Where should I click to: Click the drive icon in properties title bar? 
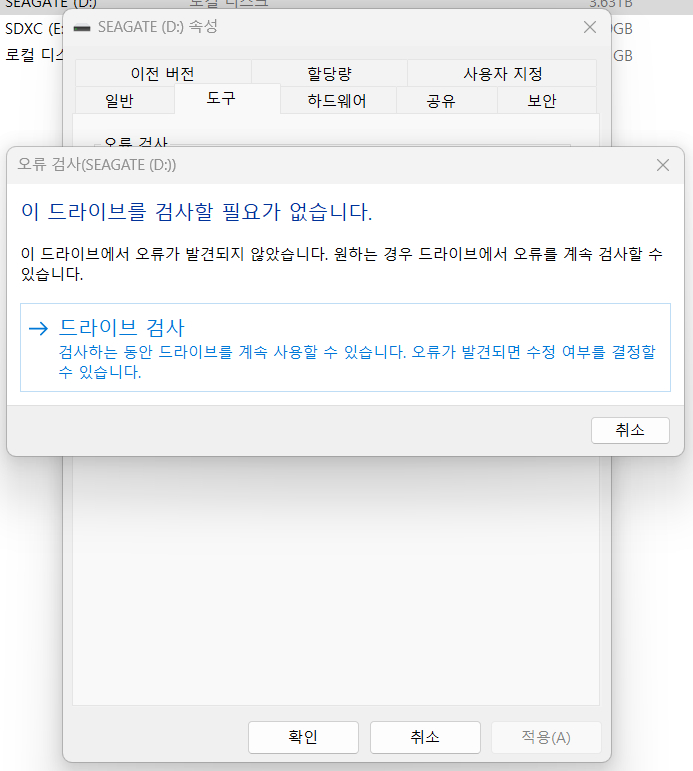click(82, 28)
